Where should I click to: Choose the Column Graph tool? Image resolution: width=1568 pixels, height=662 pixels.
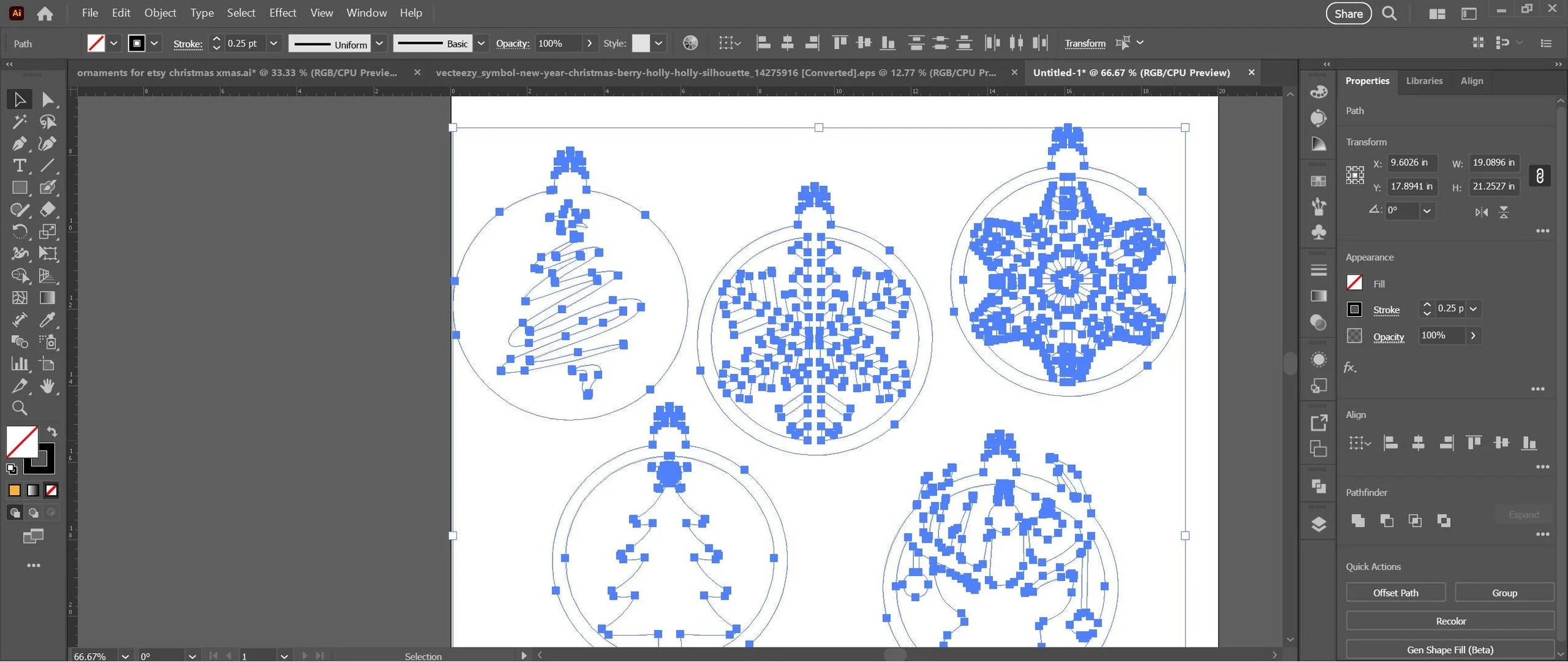click(19, 364)
